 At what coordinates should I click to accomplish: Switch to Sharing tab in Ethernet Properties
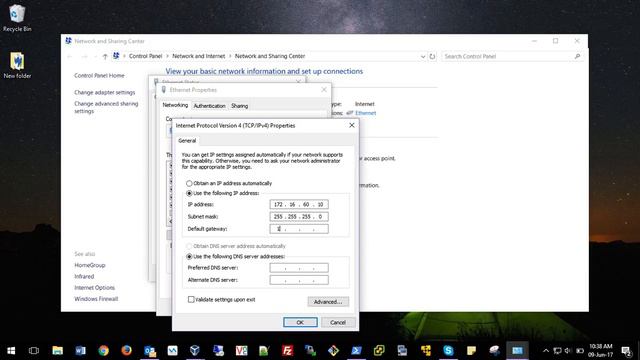pos(240,106)
